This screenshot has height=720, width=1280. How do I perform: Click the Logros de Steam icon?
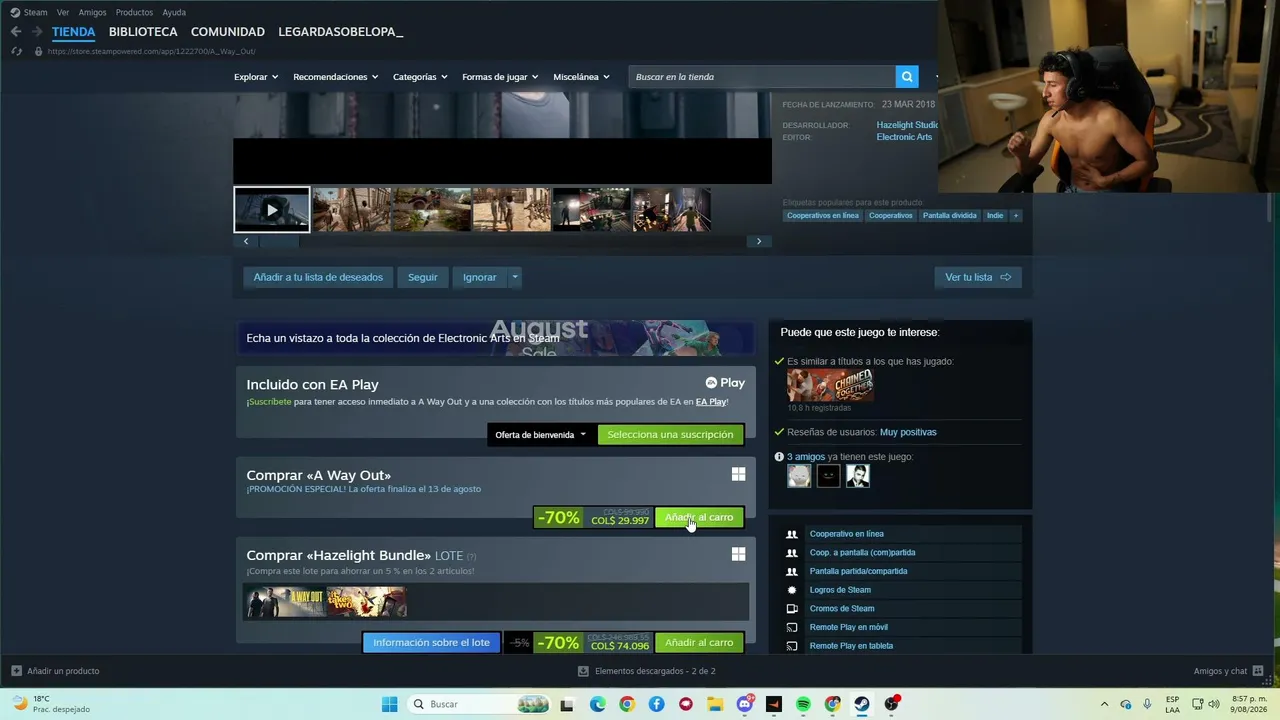pos(792,590)
